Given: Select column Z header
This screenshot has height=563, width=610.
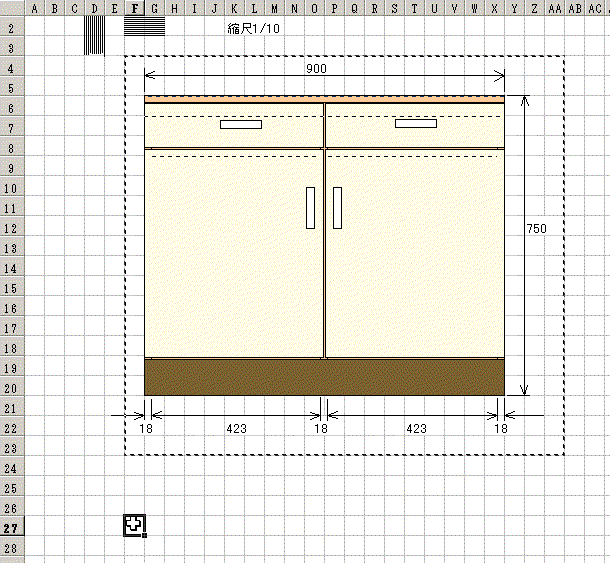Looking at the screenshot, I should click(x=535, y=8).
